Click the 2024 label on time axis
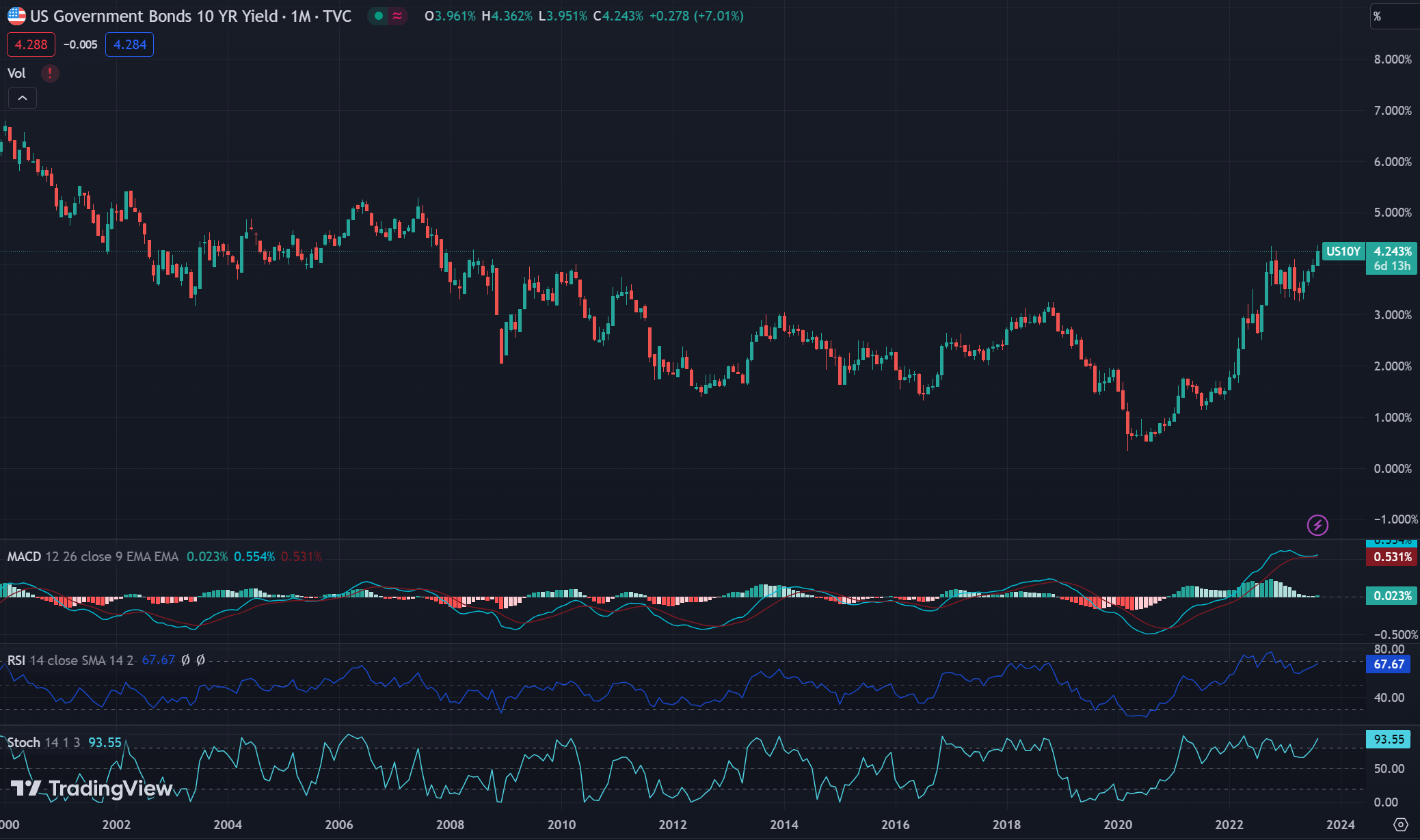This screenshot has height=840, width=1420. pyautogui.click(x=1340, y=824)
